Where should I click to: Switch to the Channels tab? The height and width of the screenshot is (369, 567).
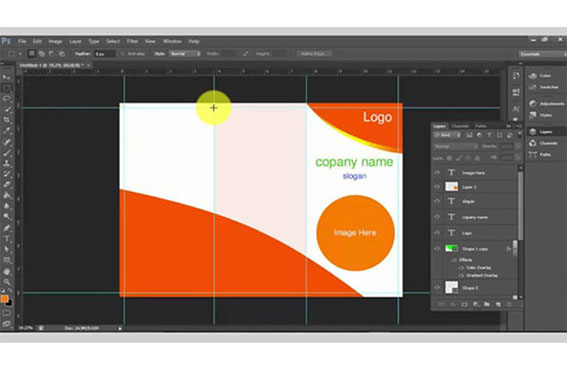460,126
